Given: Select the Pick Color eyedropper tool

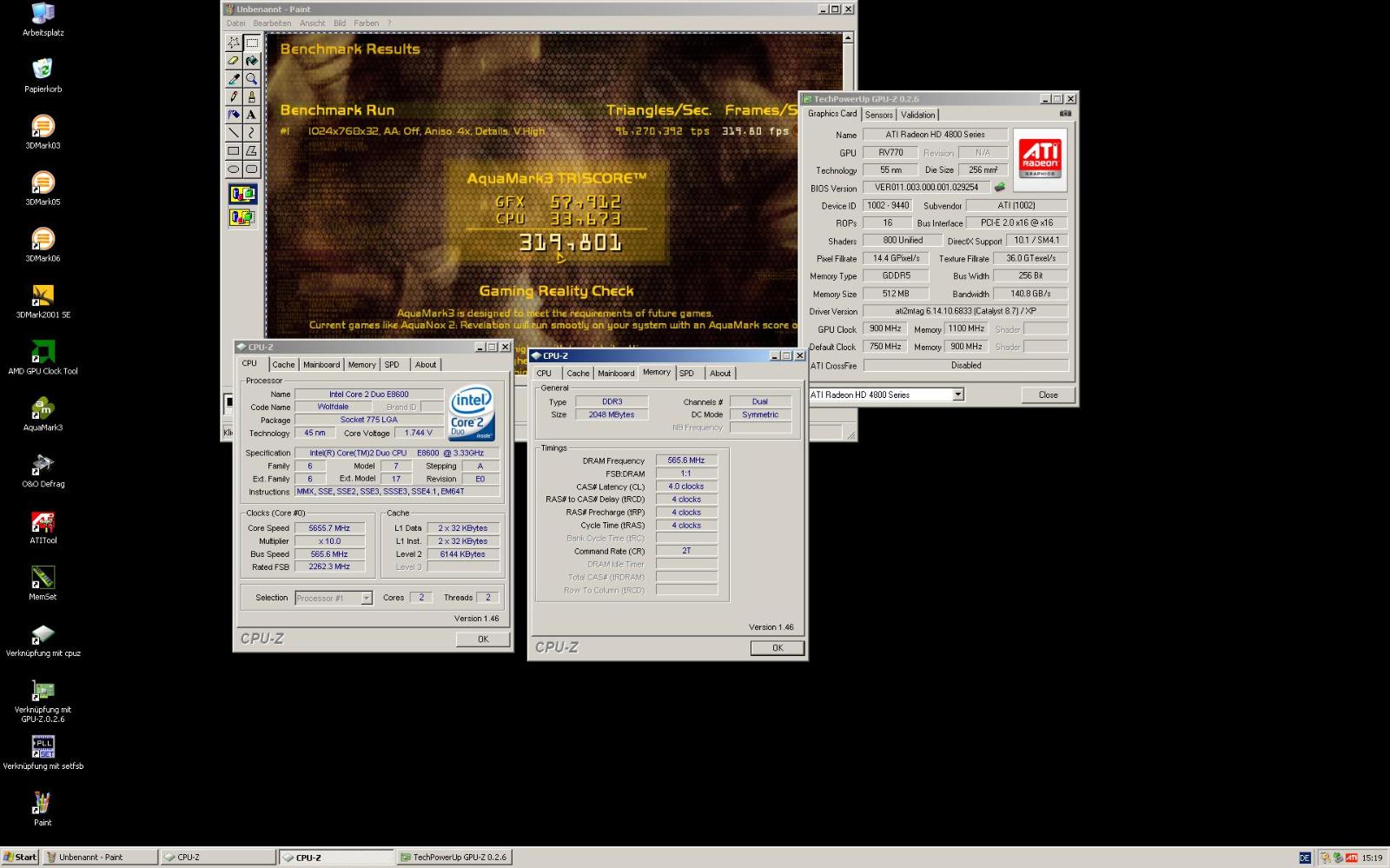Looking at the screenshot, I should coord(234,78).
